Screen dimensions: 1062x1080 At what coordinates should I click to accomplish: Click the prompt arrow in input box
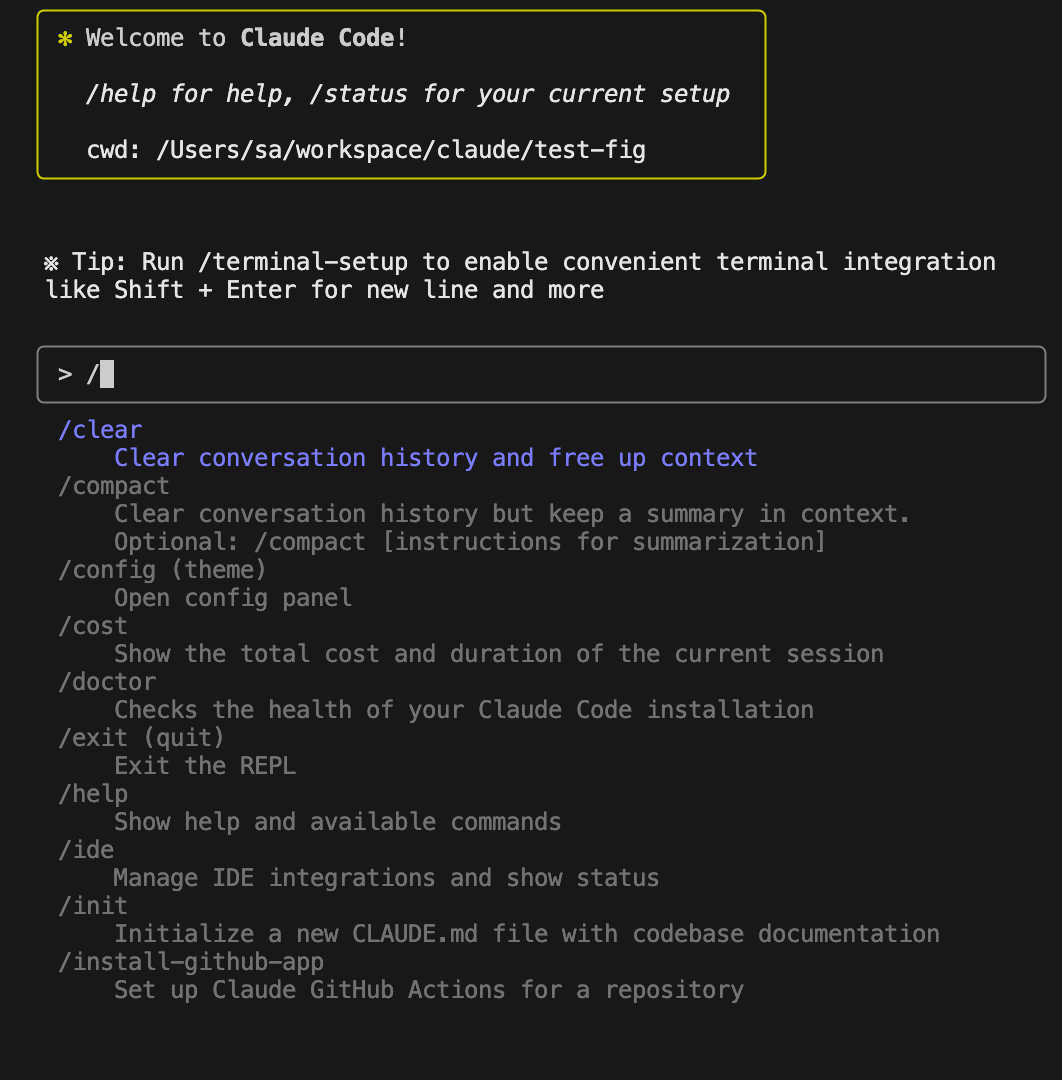[65, 375]
